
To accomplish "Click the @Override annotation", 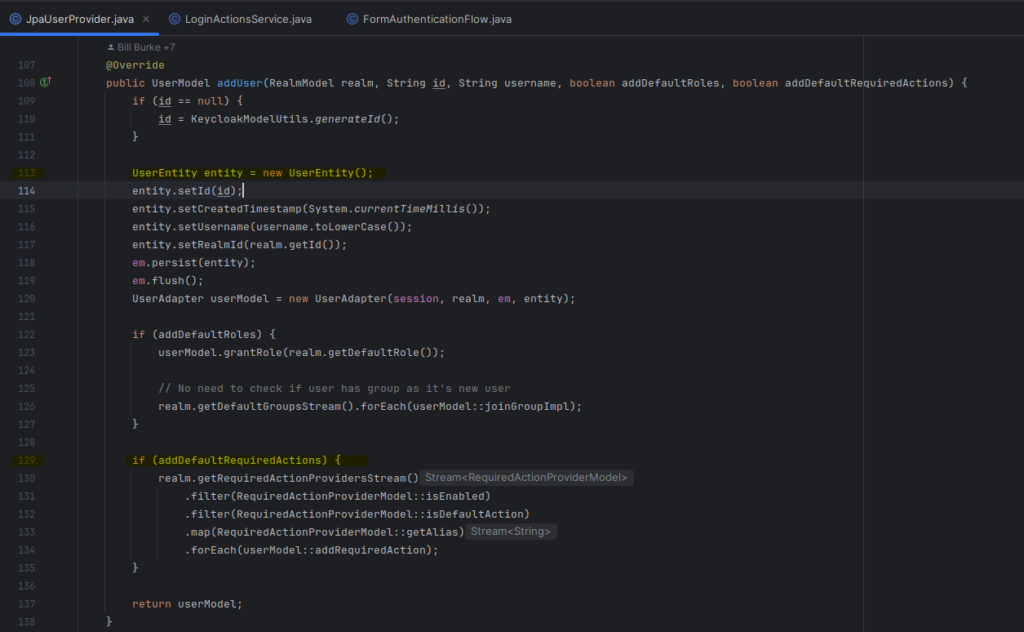I will click(135, 65).
